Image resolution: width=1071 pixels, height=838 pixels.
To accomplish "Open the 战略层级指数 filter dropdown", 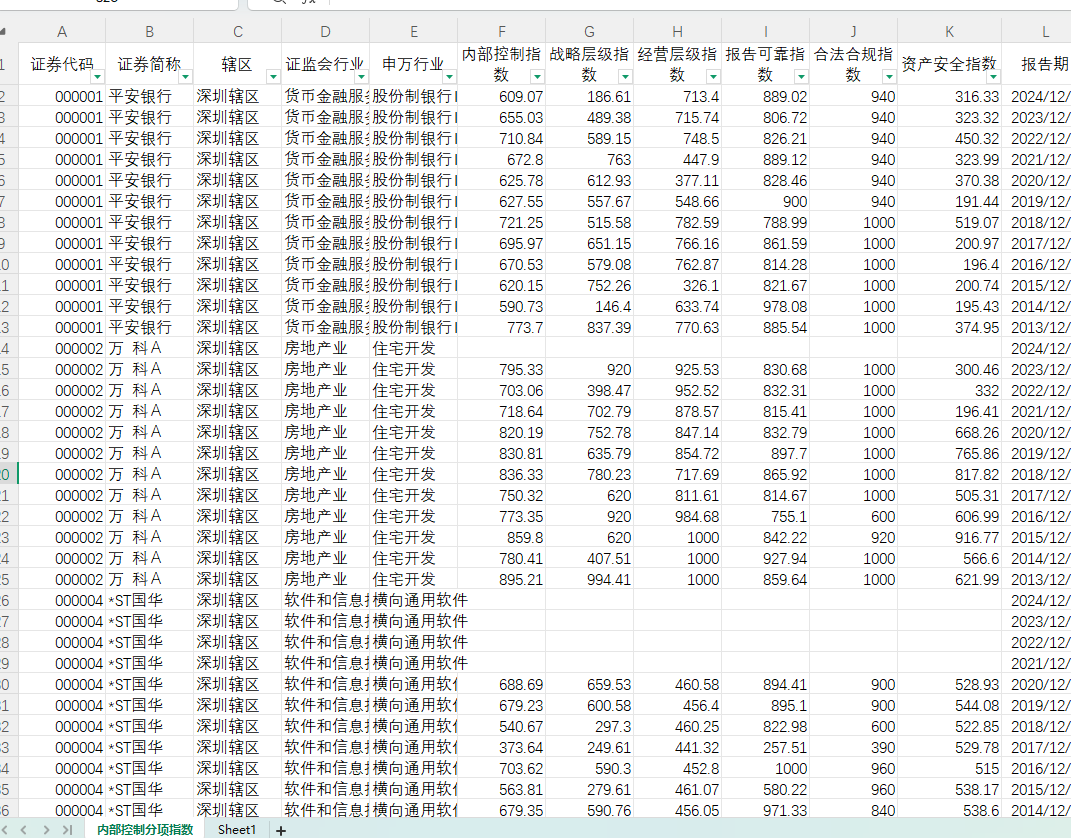I will 626,76.
